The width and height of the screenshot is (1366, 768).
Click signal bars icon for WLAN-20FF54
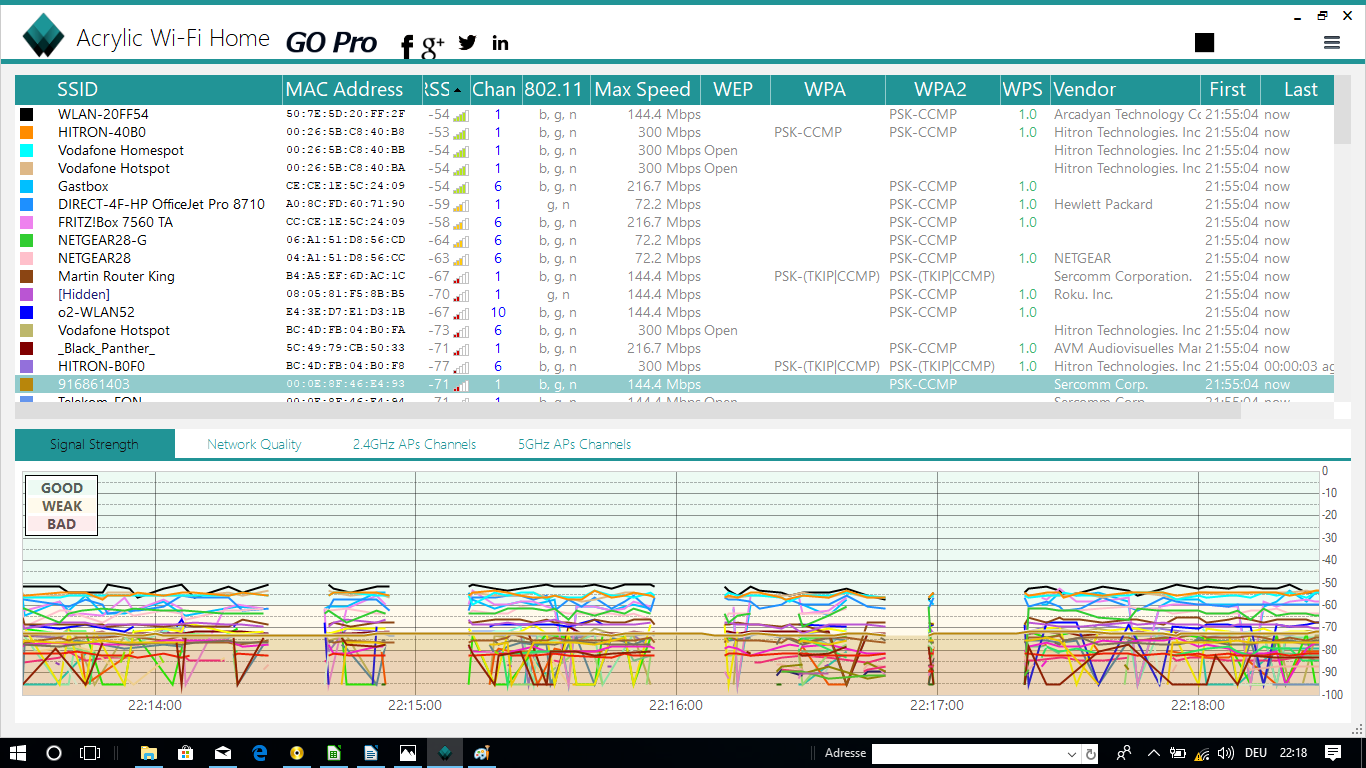460,115
